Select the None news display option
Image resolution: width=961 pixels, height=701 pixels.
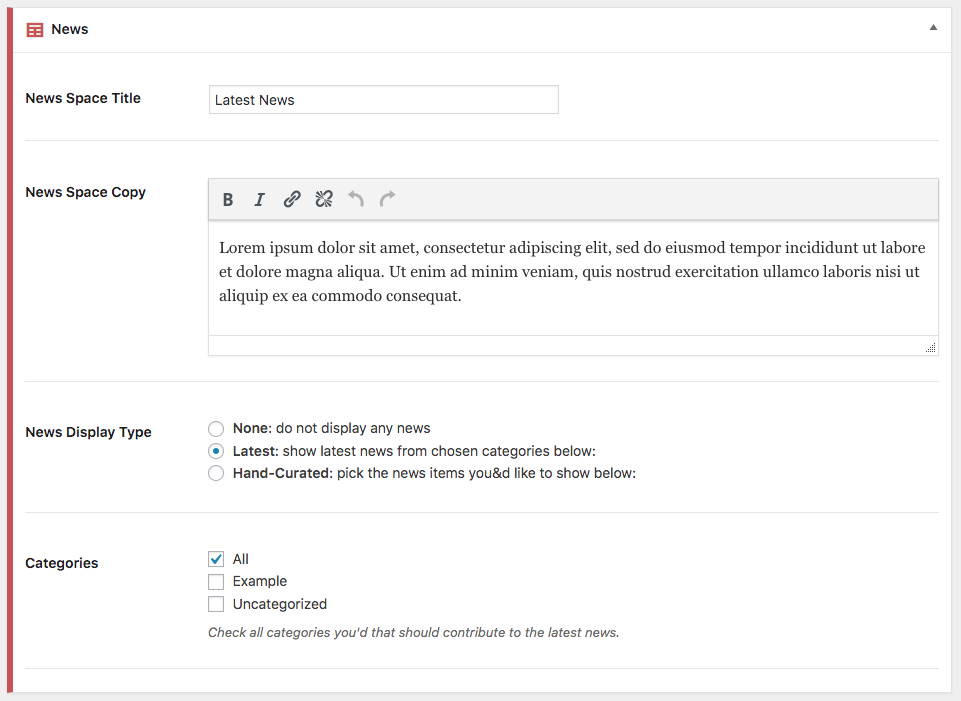tap(216, 428)
